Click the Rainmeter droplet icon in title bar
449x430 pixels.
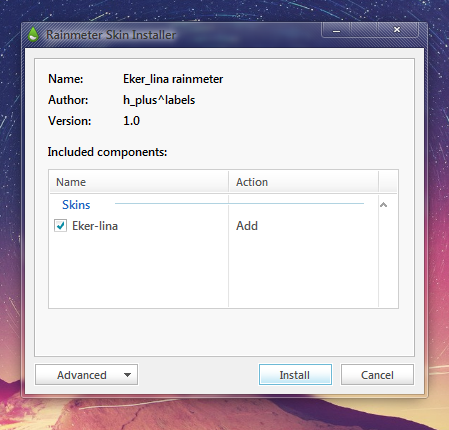coord(33,34)
